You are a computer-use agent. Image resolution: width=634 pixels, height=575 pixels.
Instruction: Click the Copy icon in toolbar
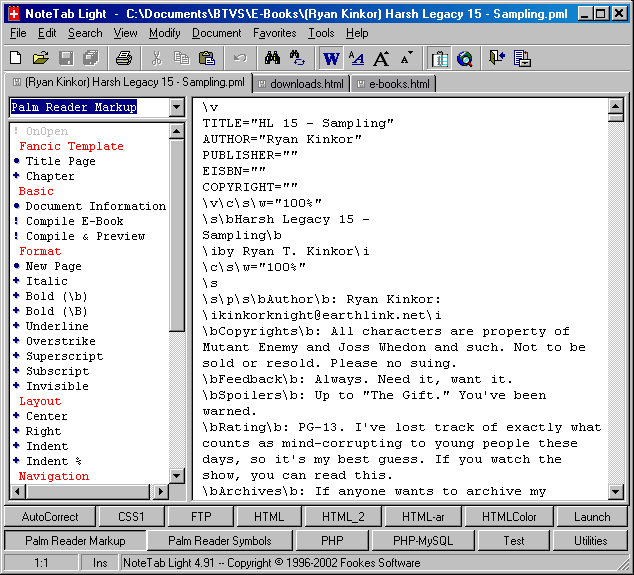tap(182, 58)
